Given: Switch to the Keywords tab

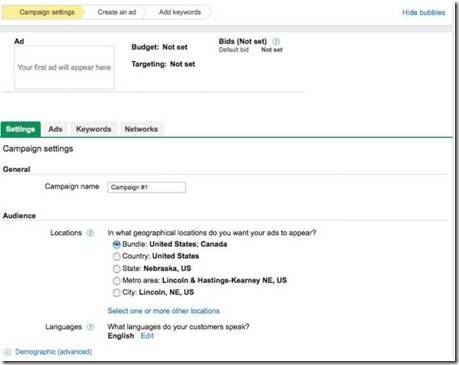Looking at the screenshot, I should (x=94, y=129).
